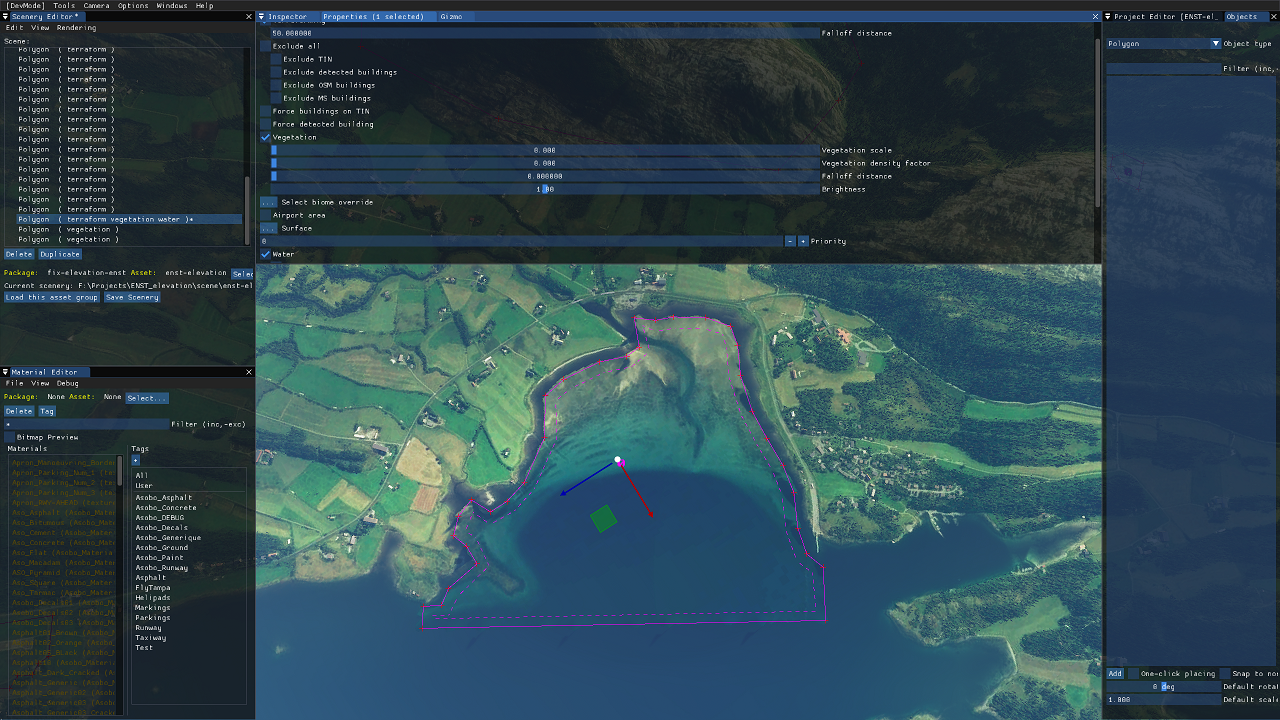Click Project Editor filter input field
The image size is (1280, 720).
[1163, 69]
